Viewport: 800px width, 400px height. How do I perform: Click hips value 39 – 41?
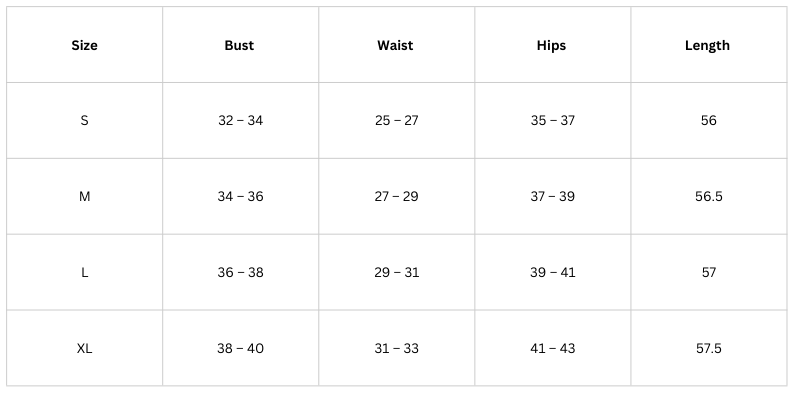click(552, 272)
